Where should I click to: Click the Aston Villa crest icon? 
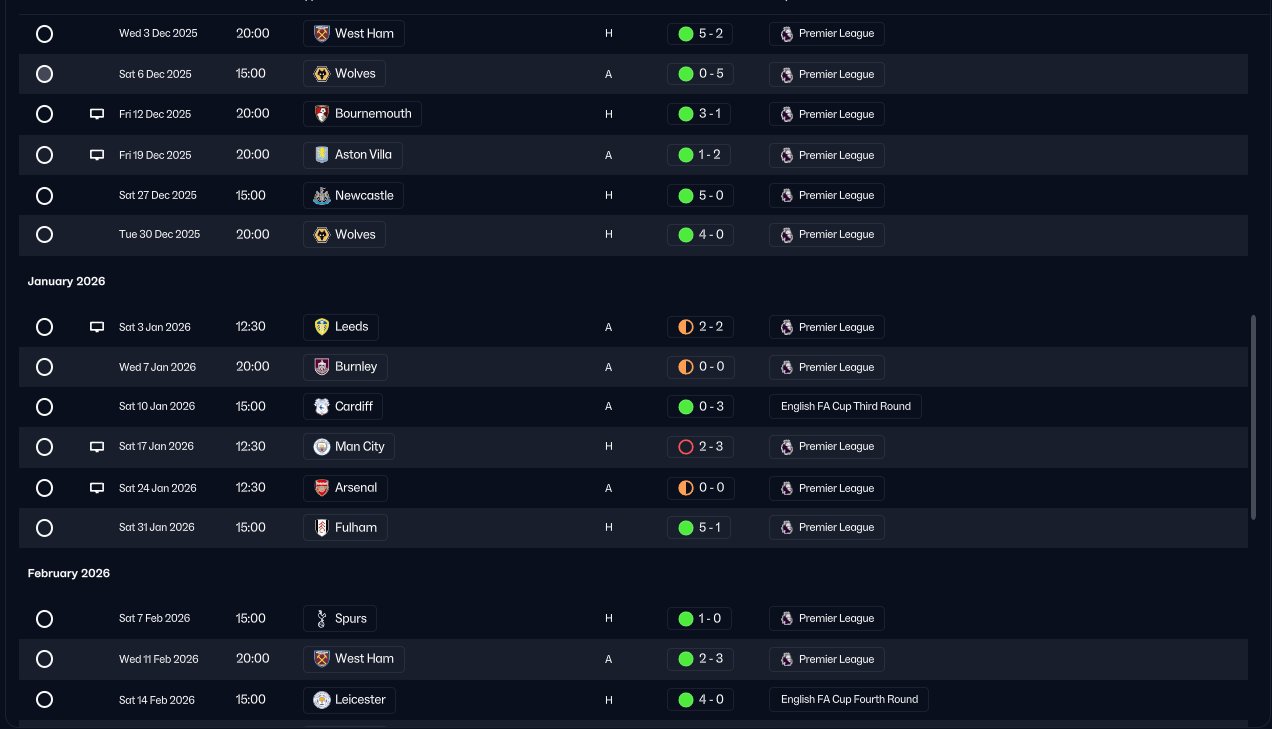[x=321, y=155]
